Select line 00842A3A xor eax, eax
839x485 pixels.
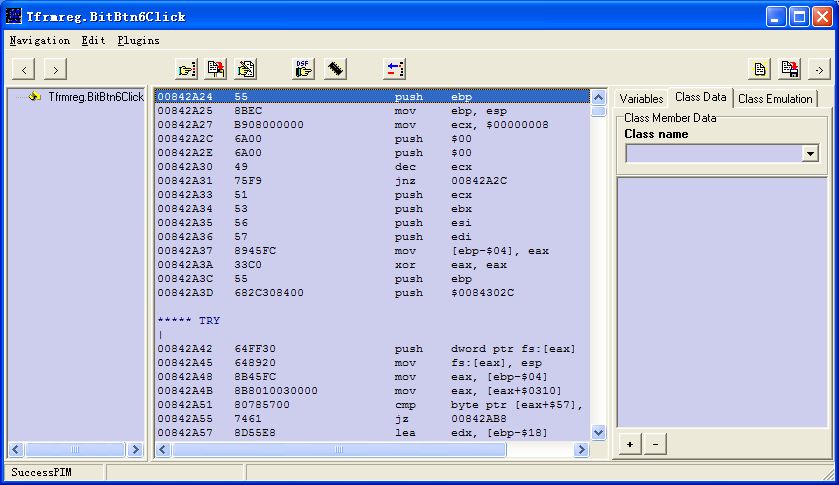click(372, 264)
